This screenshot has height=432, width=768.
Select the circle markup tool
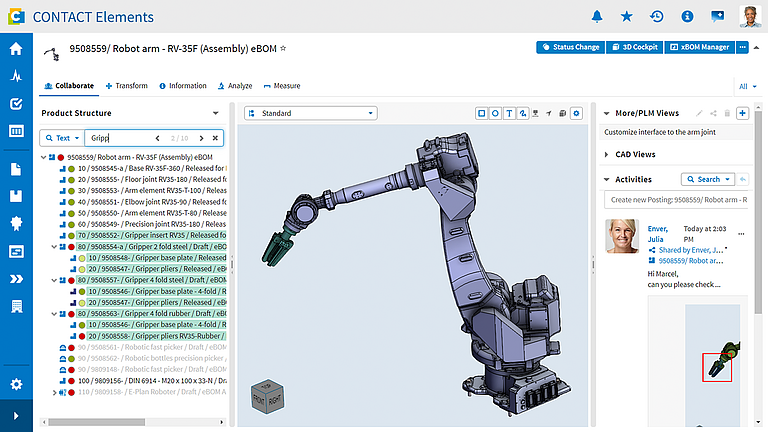pos(495,113)
